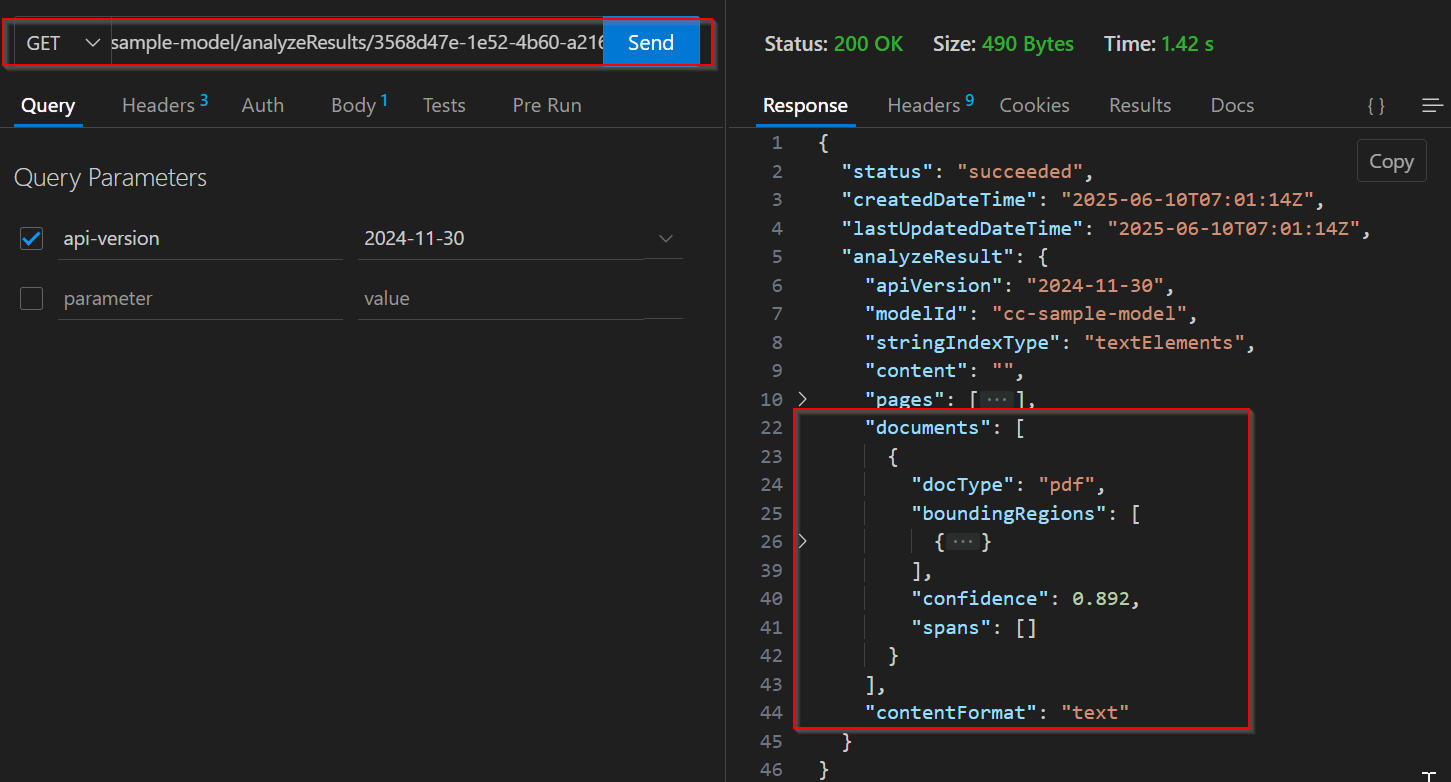Switch to the Body tab
Image resolution: width=1451 pixels, height=782 pixels.
352,105
